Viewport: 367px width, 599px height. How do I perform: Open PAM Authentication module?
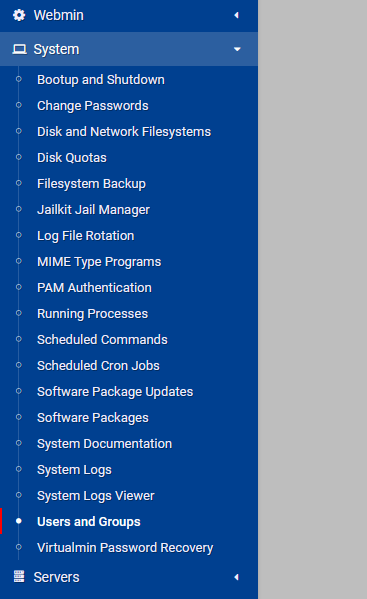[94, 288]
